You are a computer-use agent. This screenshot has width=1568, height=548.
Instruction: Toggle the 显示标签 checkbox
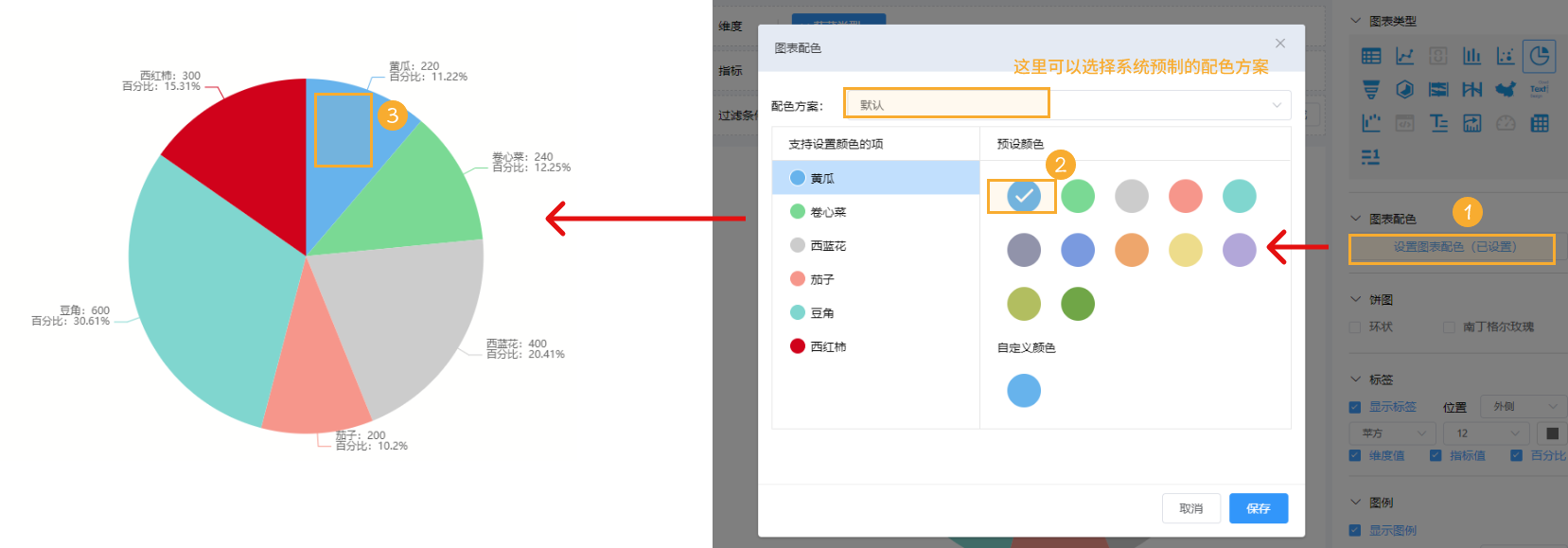click(1354, 407)
